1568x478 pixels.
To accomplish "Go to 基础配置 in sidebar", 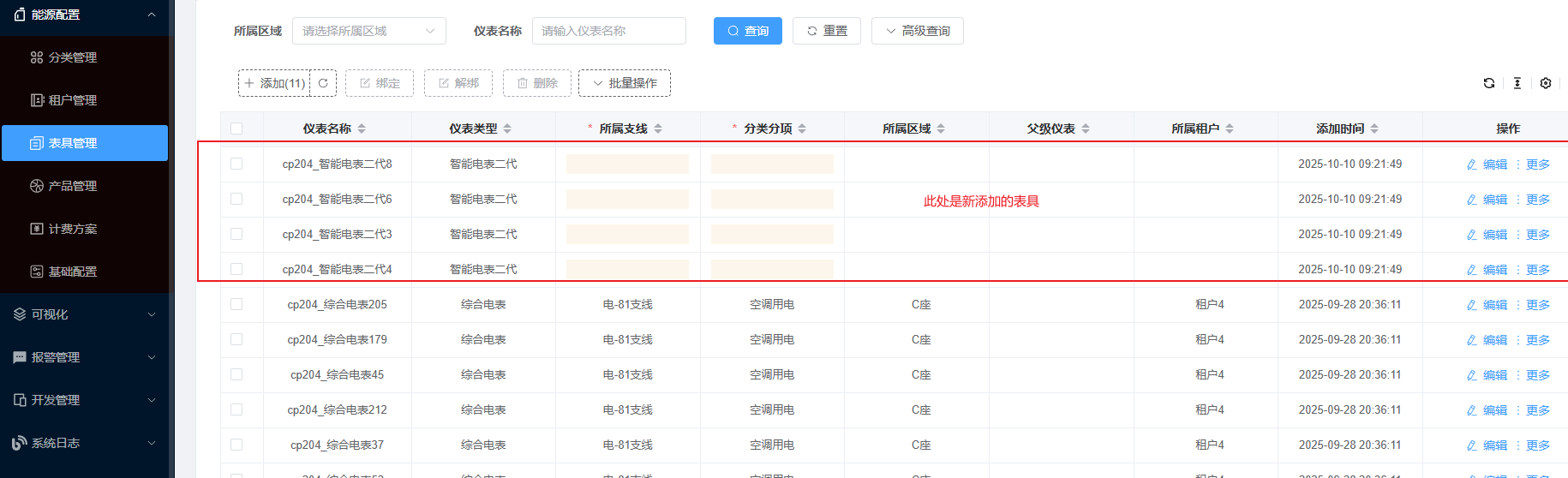I will coord(84,272).
